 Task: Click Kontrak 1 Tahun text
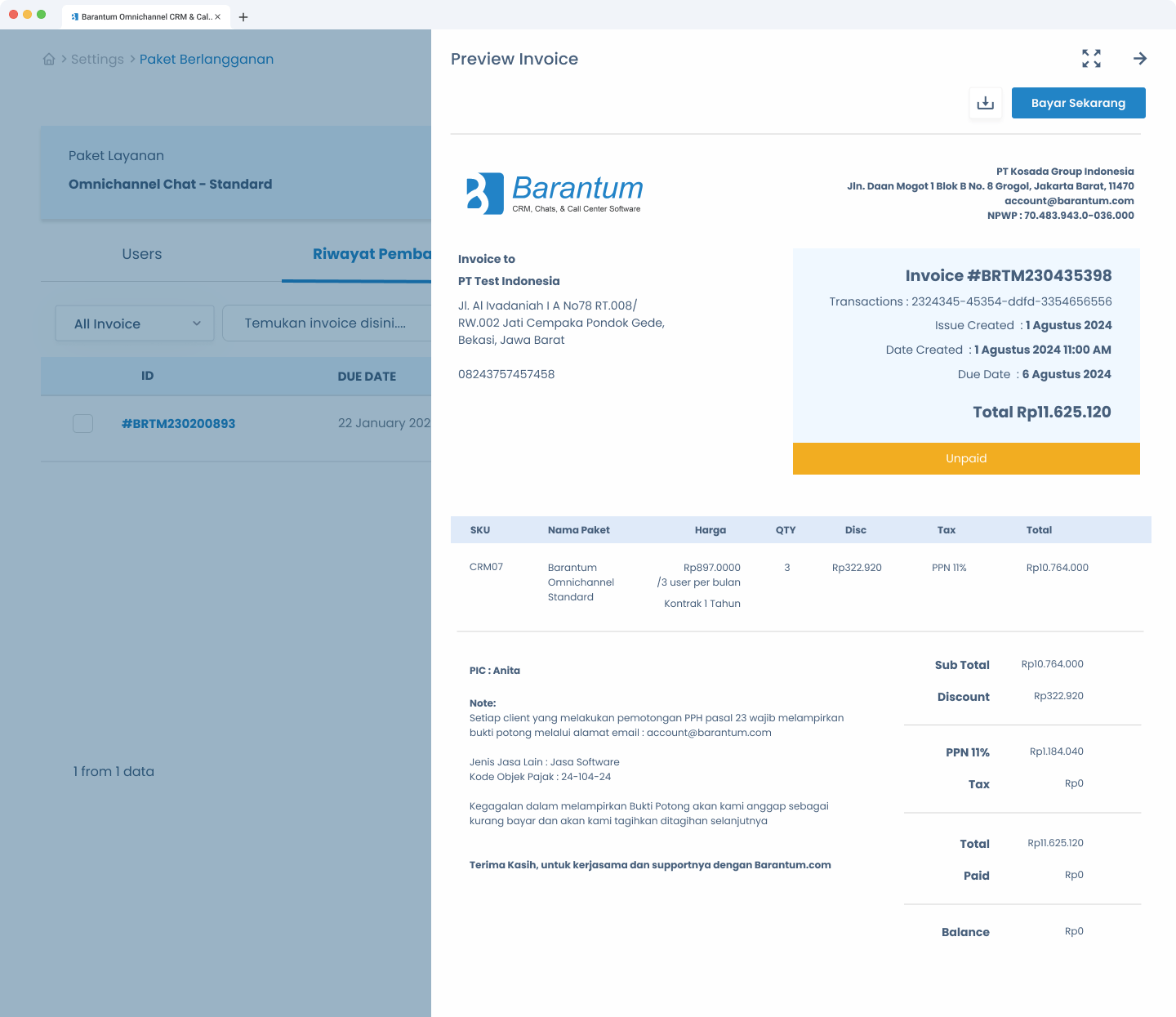coord(702,604)
